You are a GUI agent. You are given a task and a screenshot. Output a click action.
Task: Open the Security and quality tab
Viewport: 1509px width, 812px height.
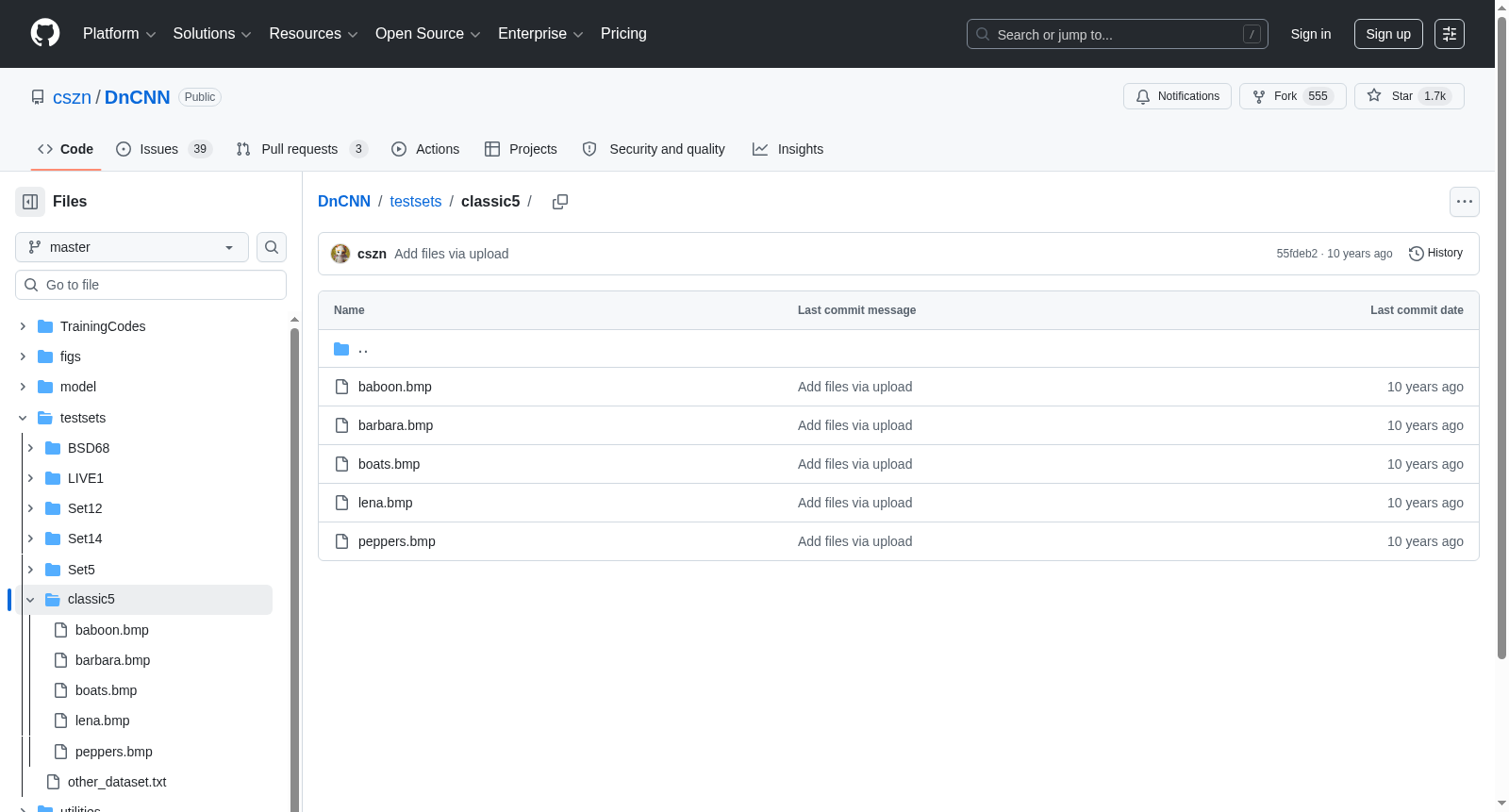point(654,149)
